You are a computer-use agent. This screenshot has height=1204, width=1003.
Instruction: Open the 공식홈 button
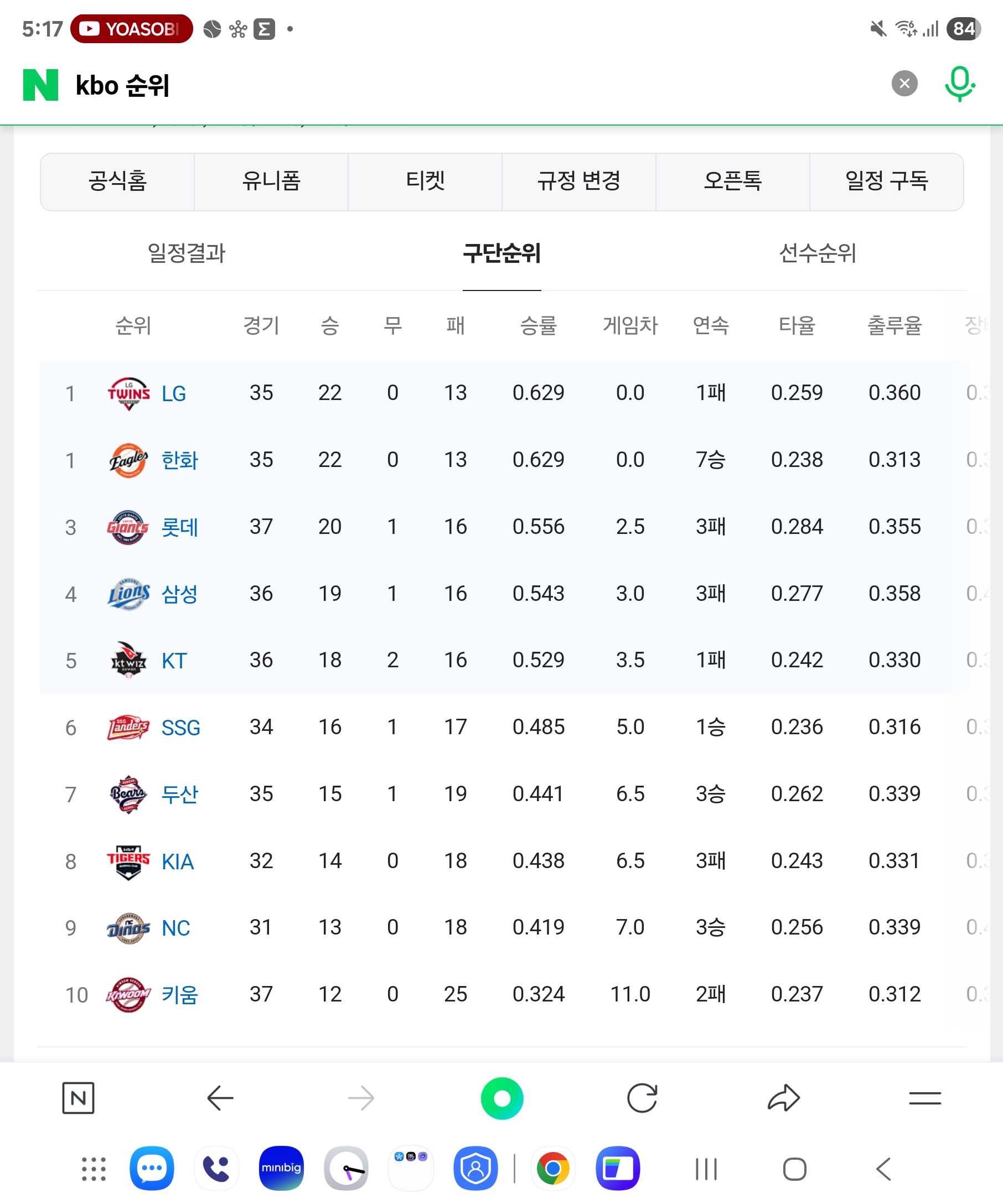tap(117, 181)
